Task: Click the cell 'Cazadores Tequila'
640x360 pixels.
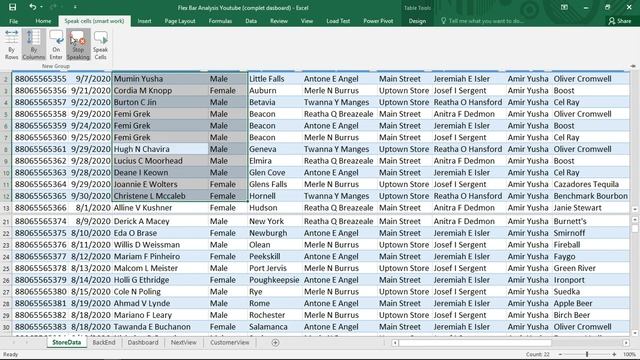Action: click(590, 184)
